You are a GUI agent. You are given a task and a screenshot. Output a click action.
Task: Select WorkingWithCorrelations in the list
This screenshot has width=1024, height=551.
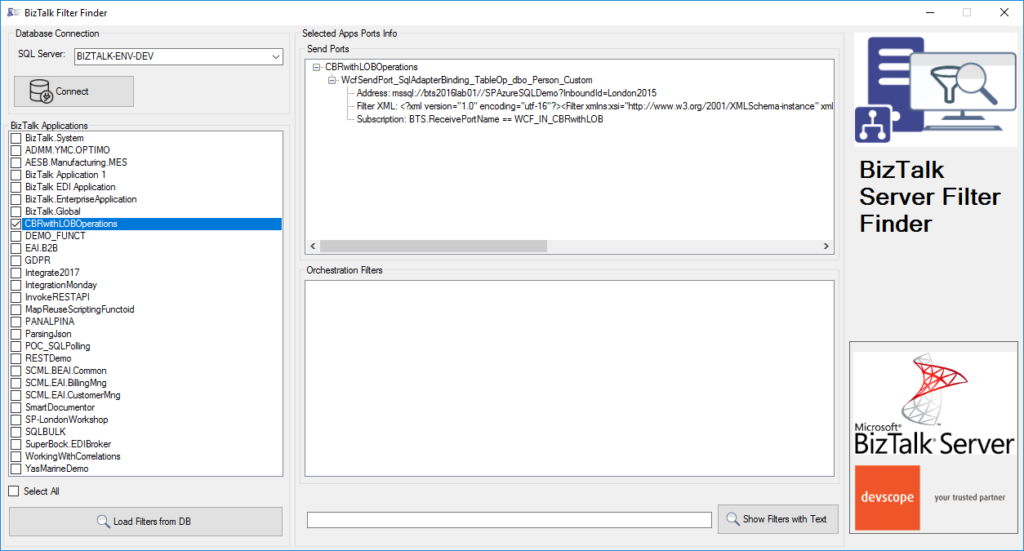point(72,456)
